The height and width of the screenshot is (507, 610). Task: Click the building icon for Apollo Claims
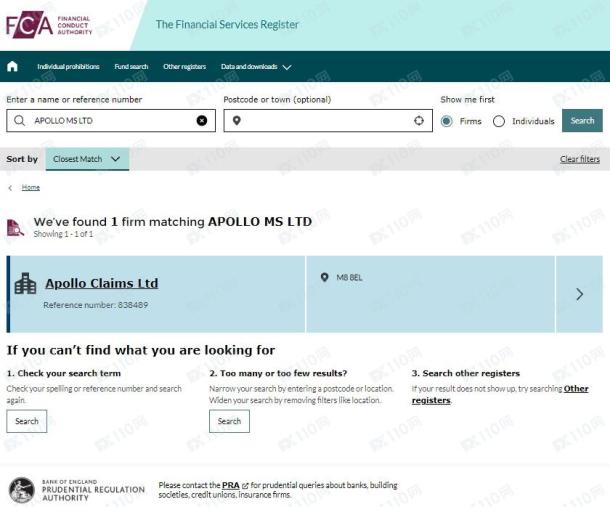25,283
